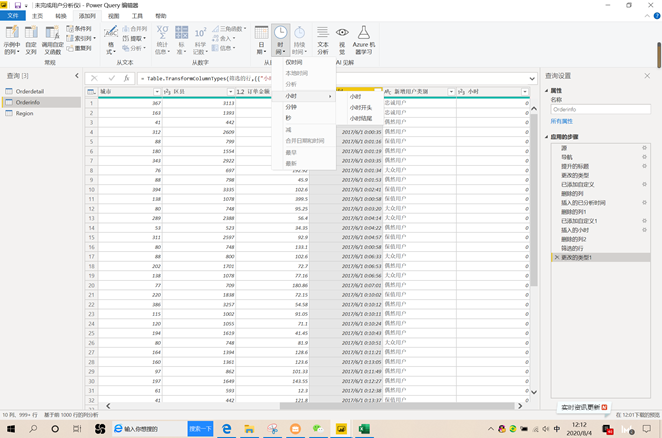Collapse the 应用的步骤 section
662x438 pixels.
[547, 137]
